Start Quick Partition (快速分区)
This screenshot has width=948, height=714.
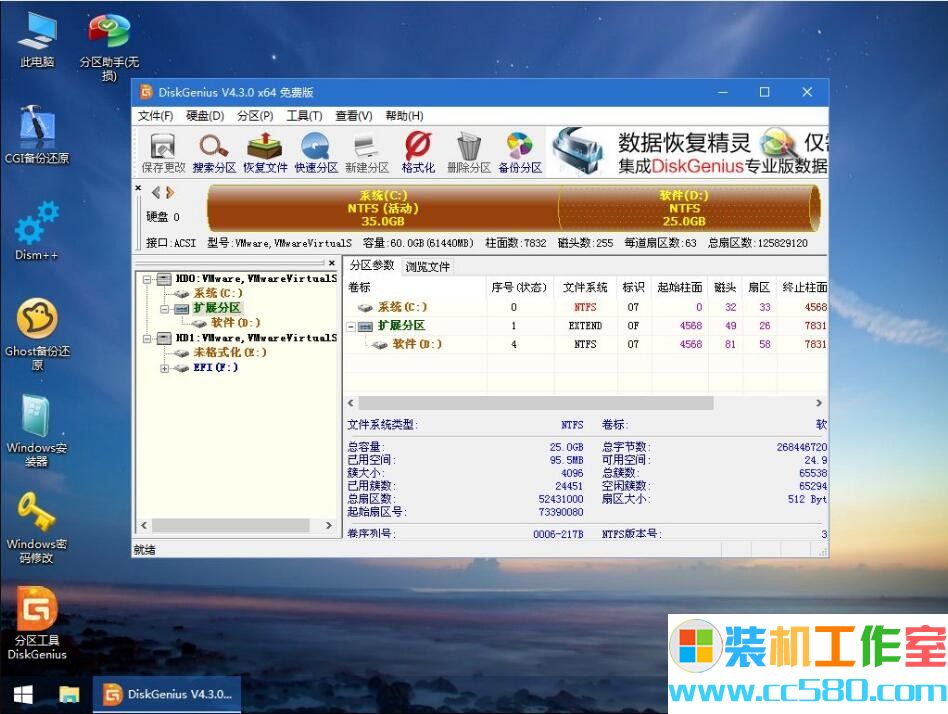316,153
